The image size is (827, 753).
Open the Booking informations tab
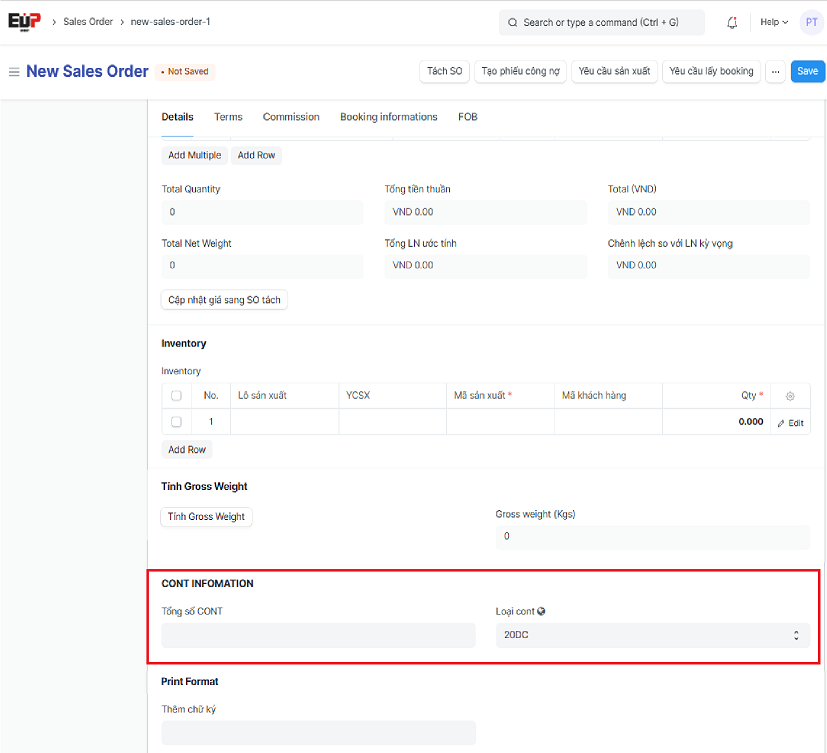[x=388, y=117]
